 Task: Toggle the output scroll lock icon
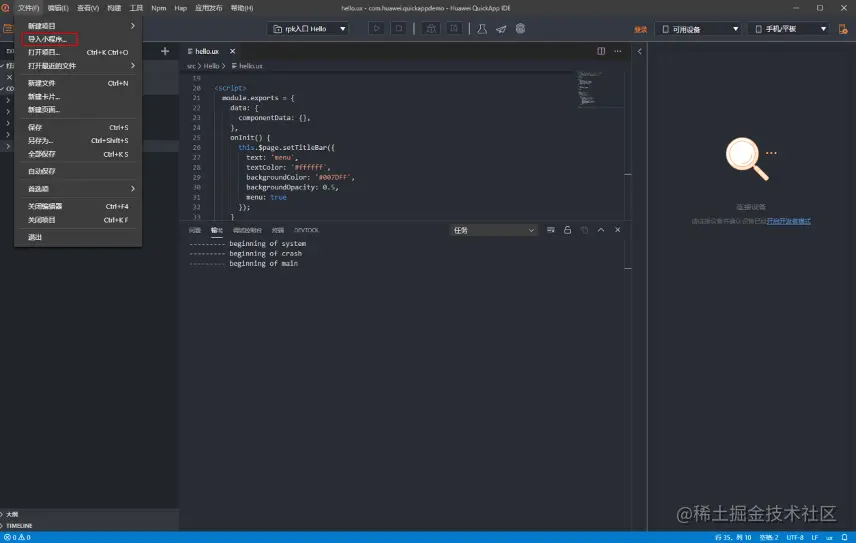(x=568, y=230)
